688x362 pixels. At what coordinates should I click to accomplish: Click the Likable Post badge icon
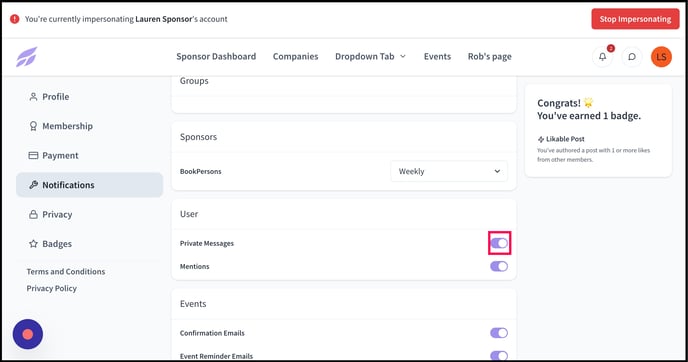point(541,140)
